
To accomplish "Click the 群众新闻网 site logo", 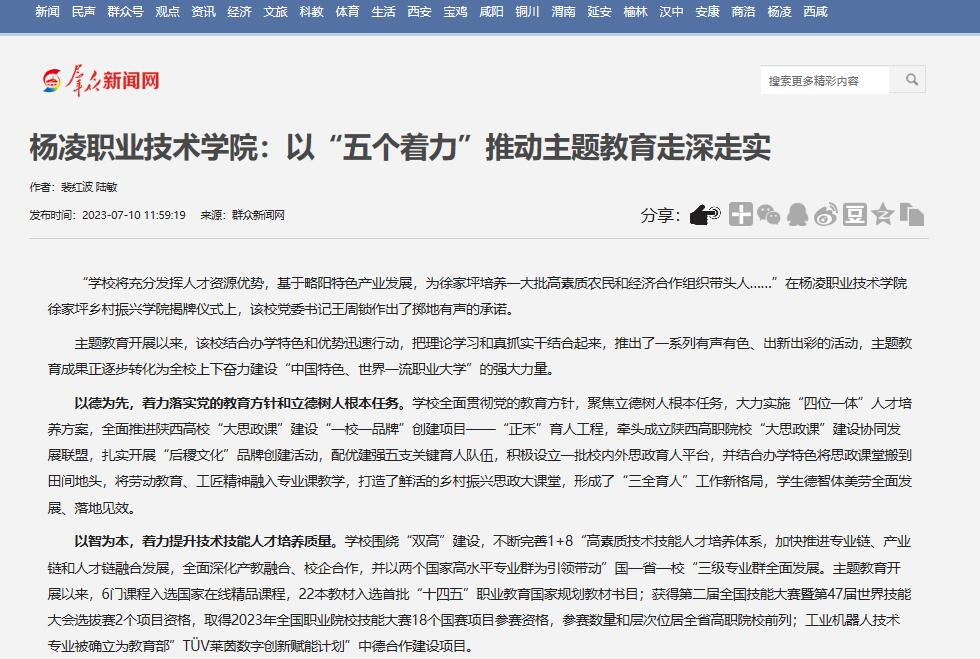I will coord(101,80).
